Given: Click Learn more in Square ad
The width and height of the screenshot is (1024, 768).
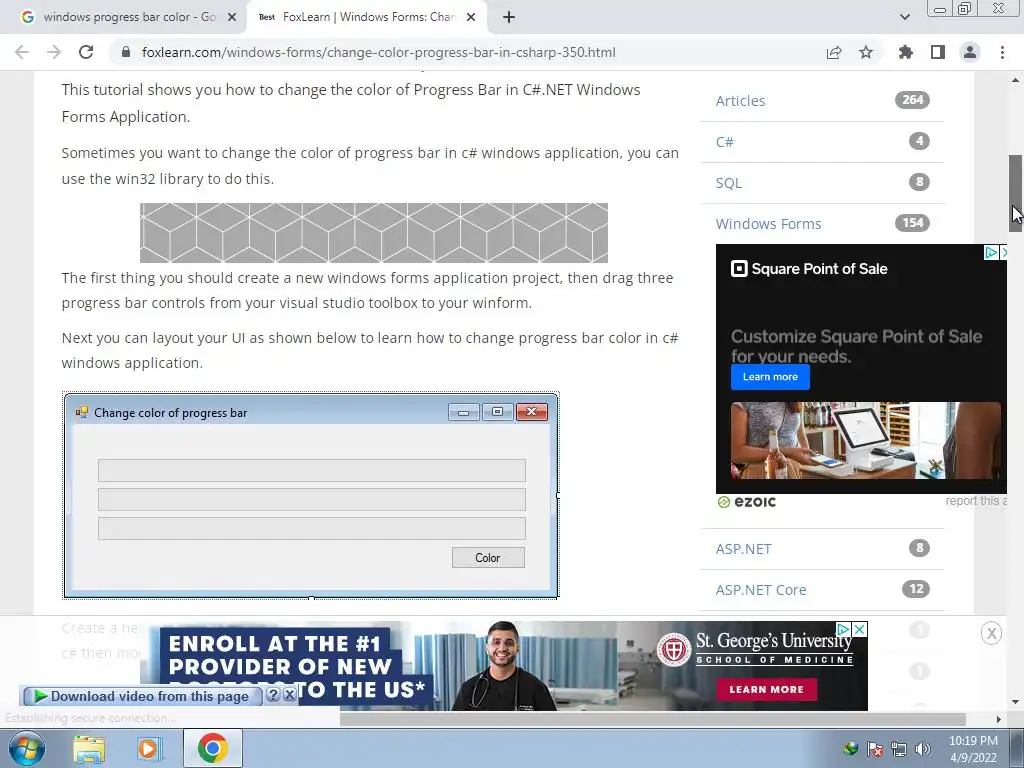Looking at the screenshot, I should 770,377.
